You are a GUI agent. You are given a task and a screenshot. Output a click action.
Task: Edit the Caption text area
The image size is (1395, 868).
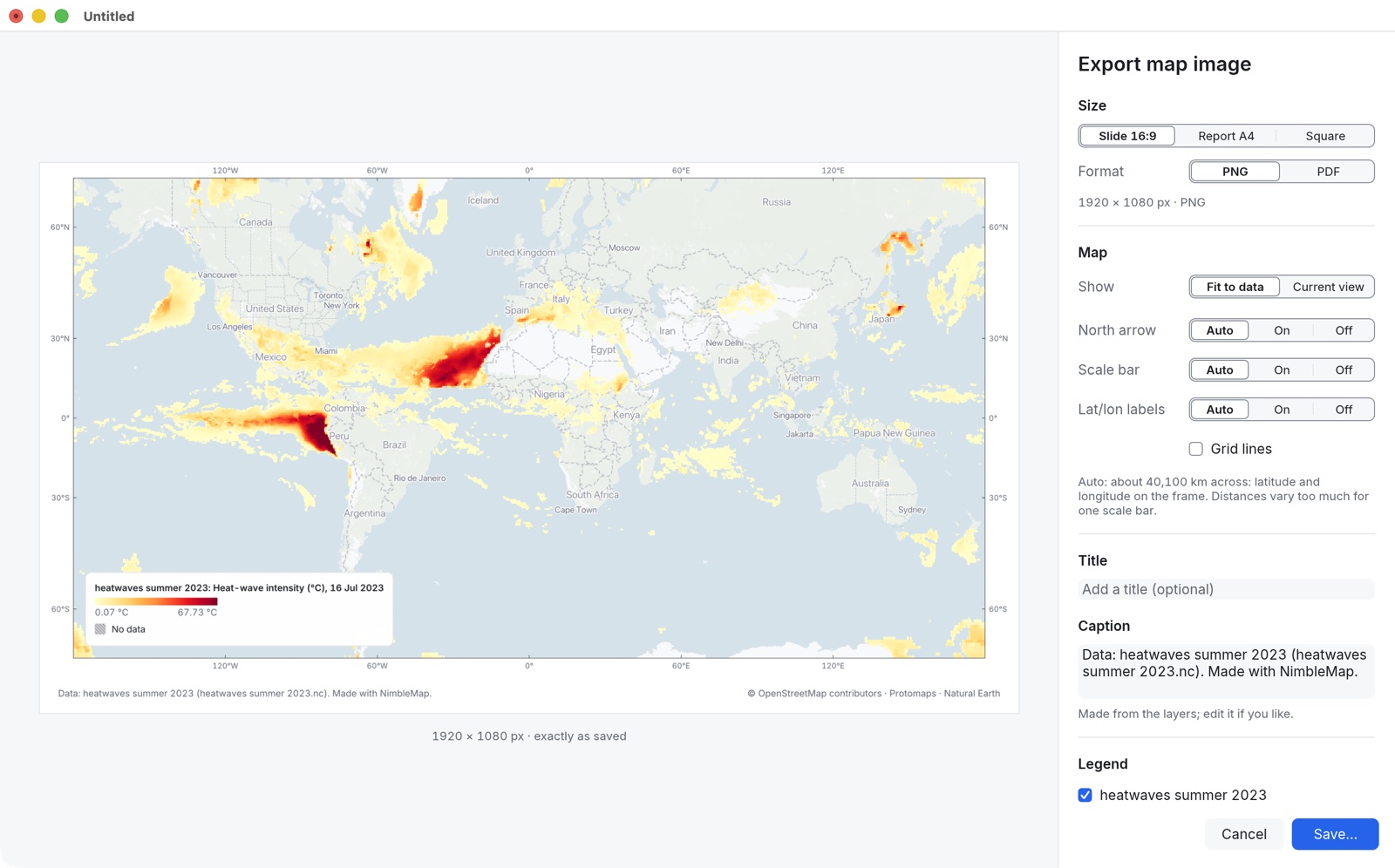(1226, 670)
